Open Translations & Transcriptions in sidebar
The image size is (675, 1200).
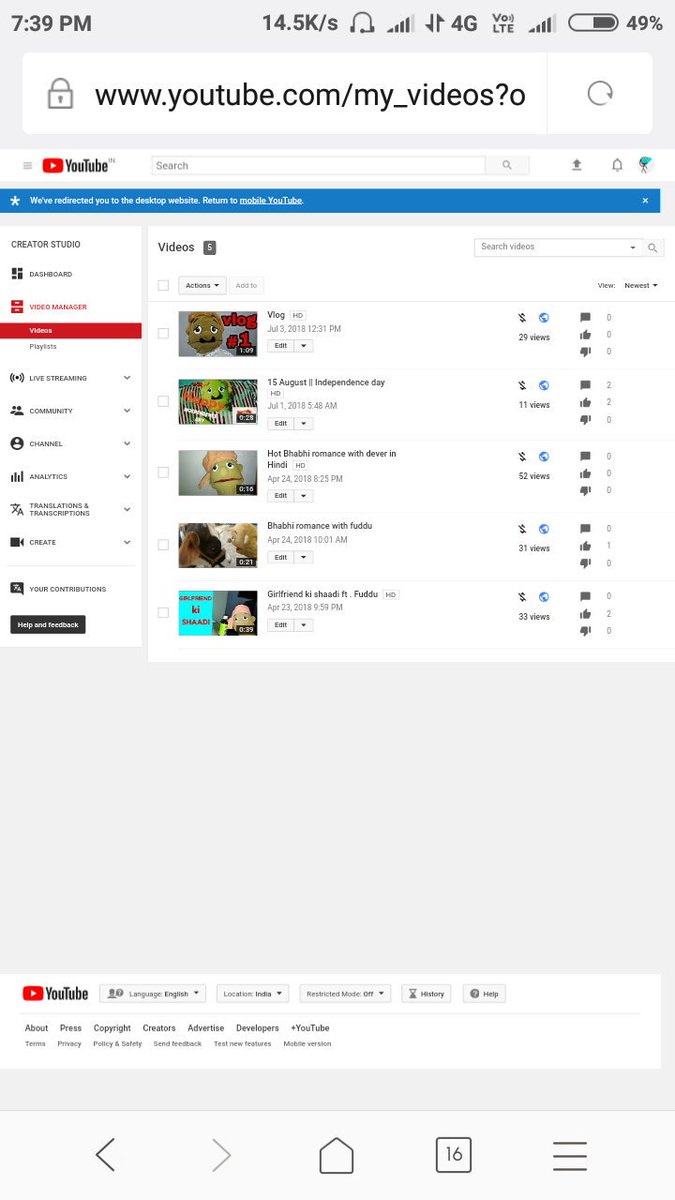[70, 510]
